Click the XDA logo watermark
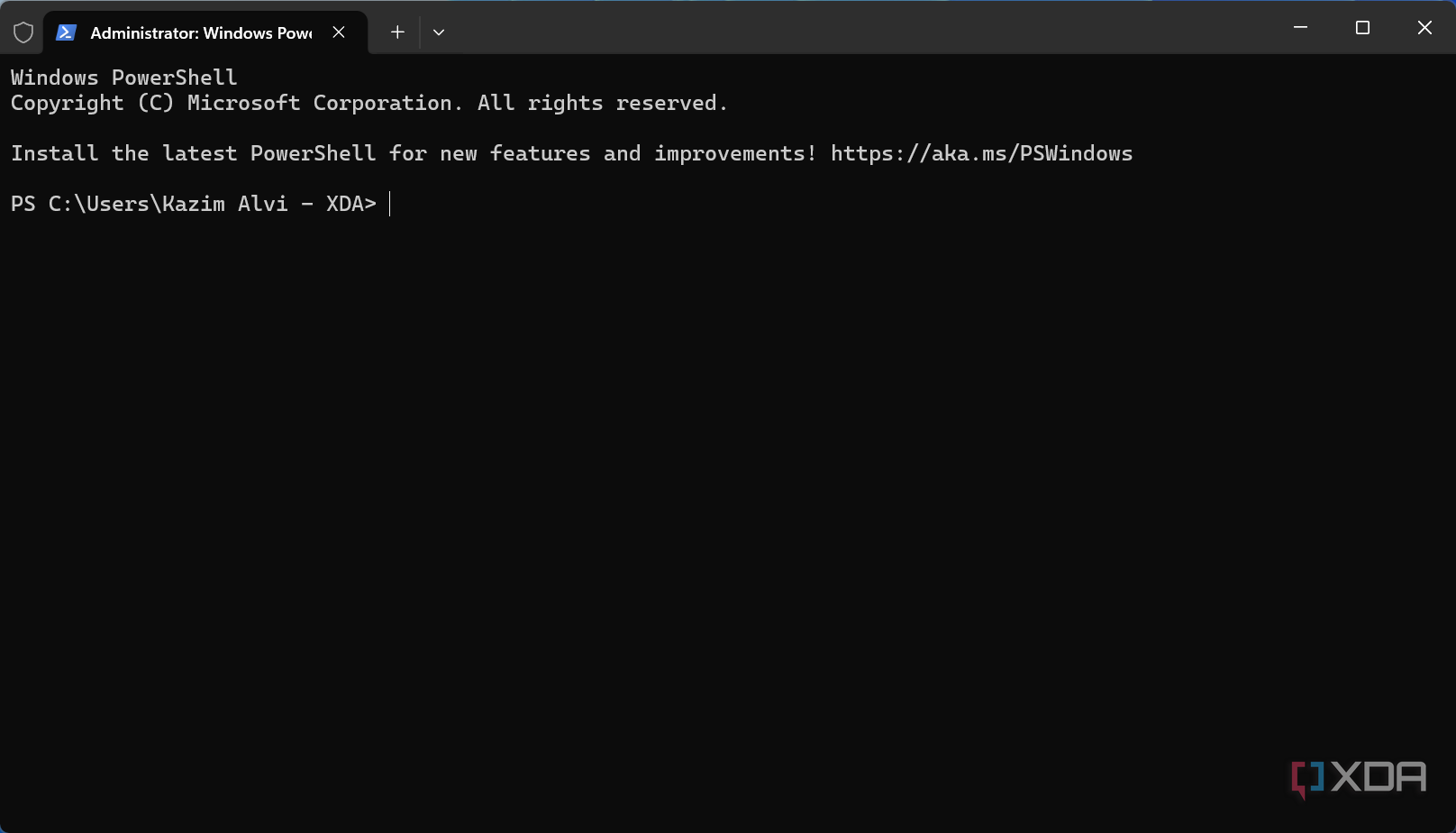 click(x=1359, y=777)
